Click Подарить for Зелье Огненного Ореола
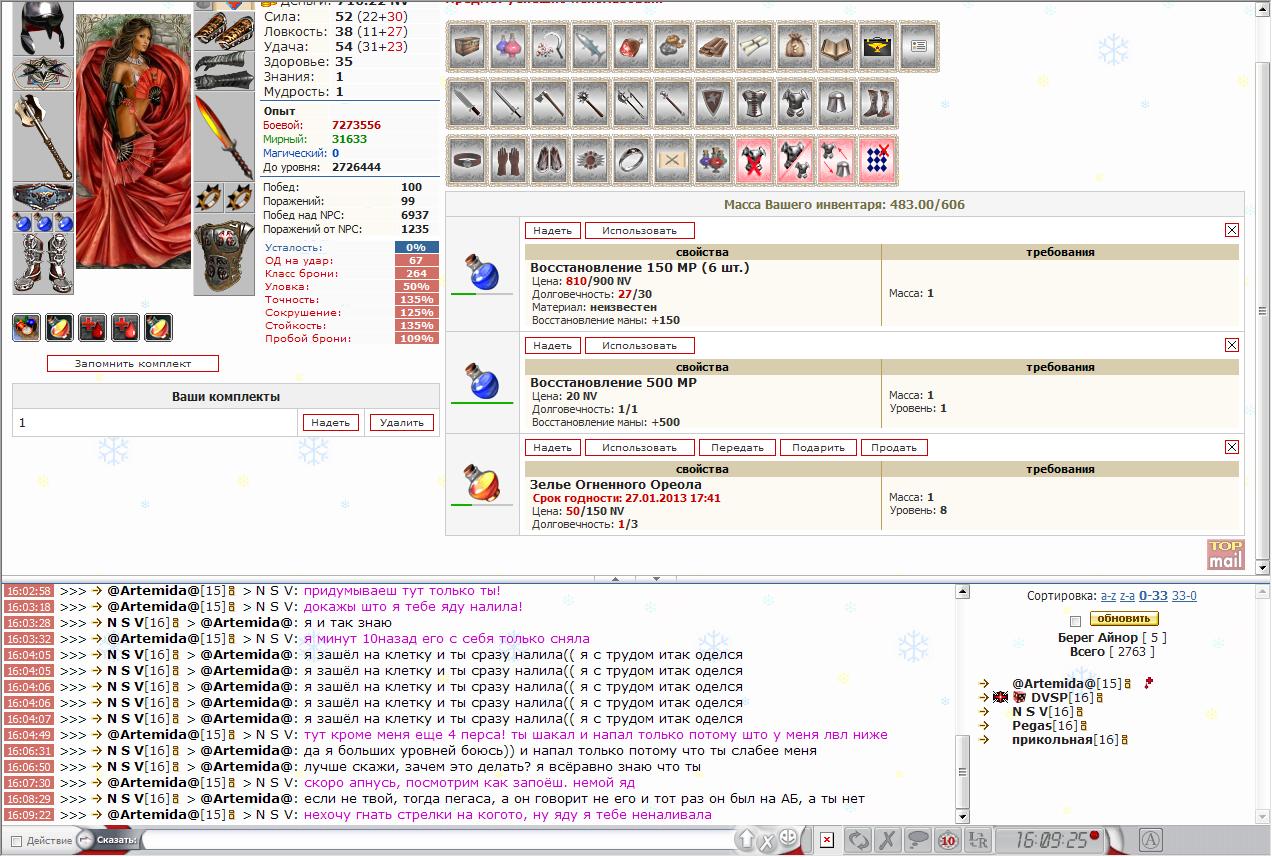This screenshot has width=1272, height=857. coord(818,447)
